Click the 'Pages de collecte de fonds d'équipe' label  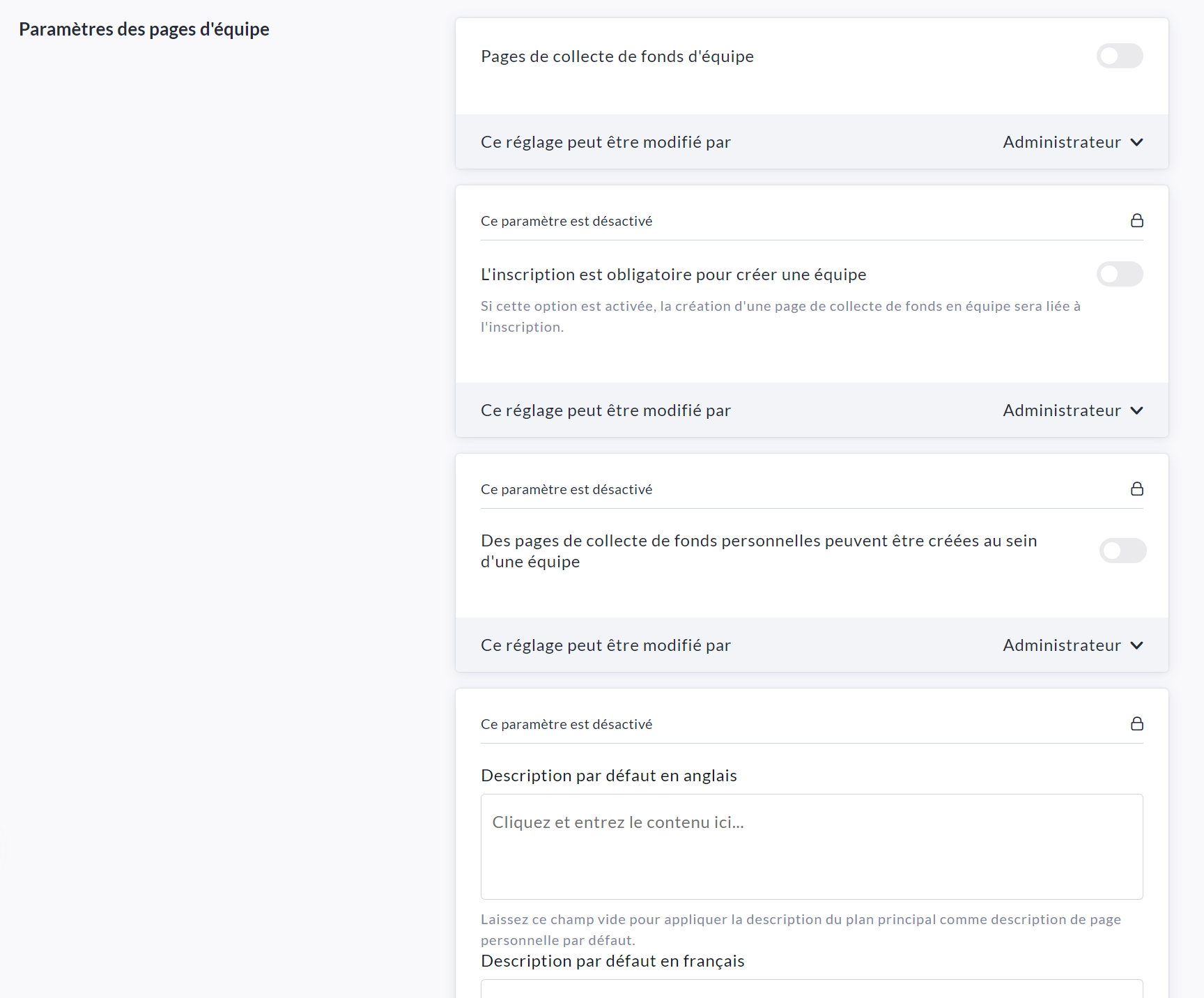coord(617,56)
